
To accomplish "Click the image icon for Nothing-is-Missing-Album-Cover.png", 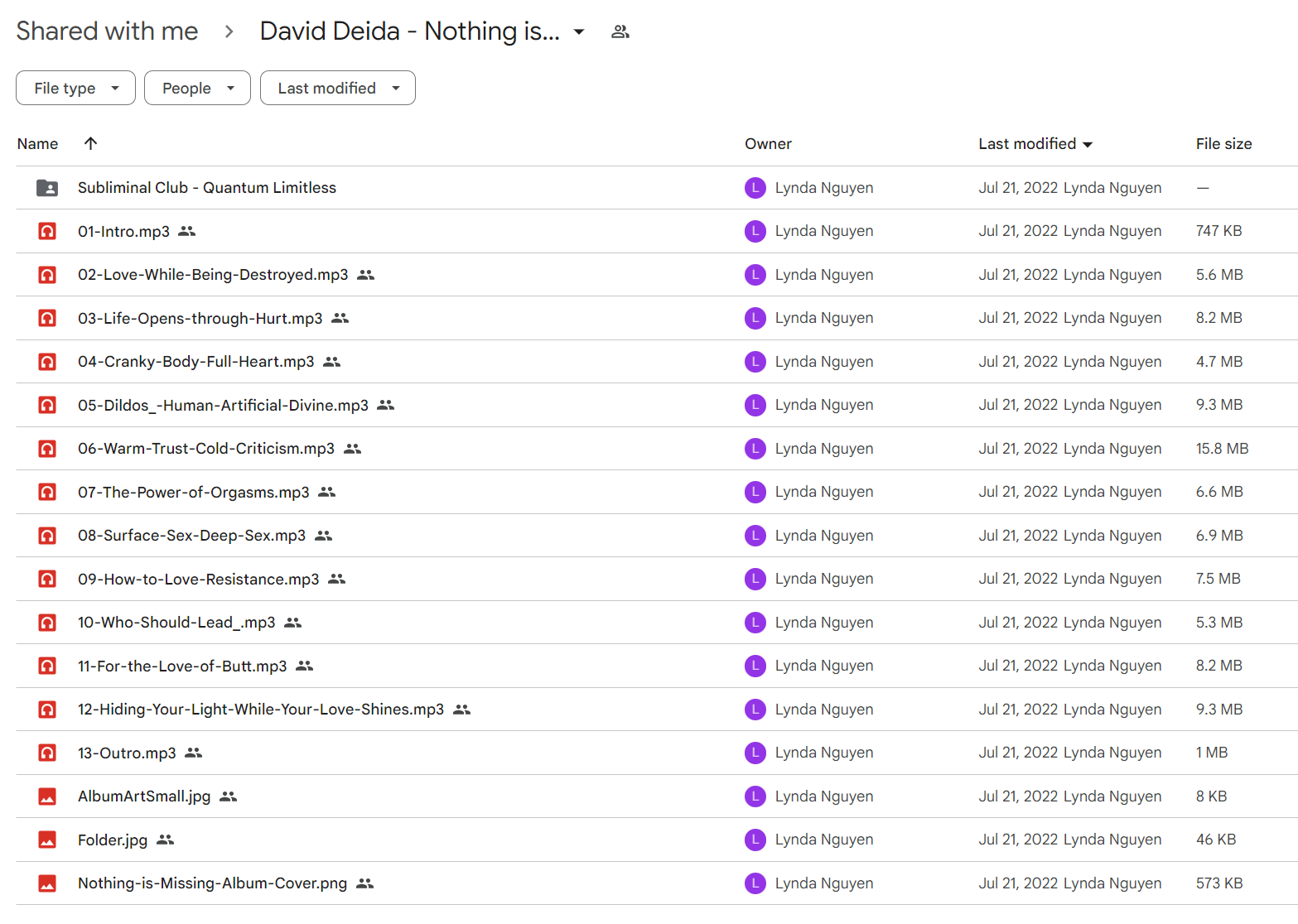I will (47, 883).
